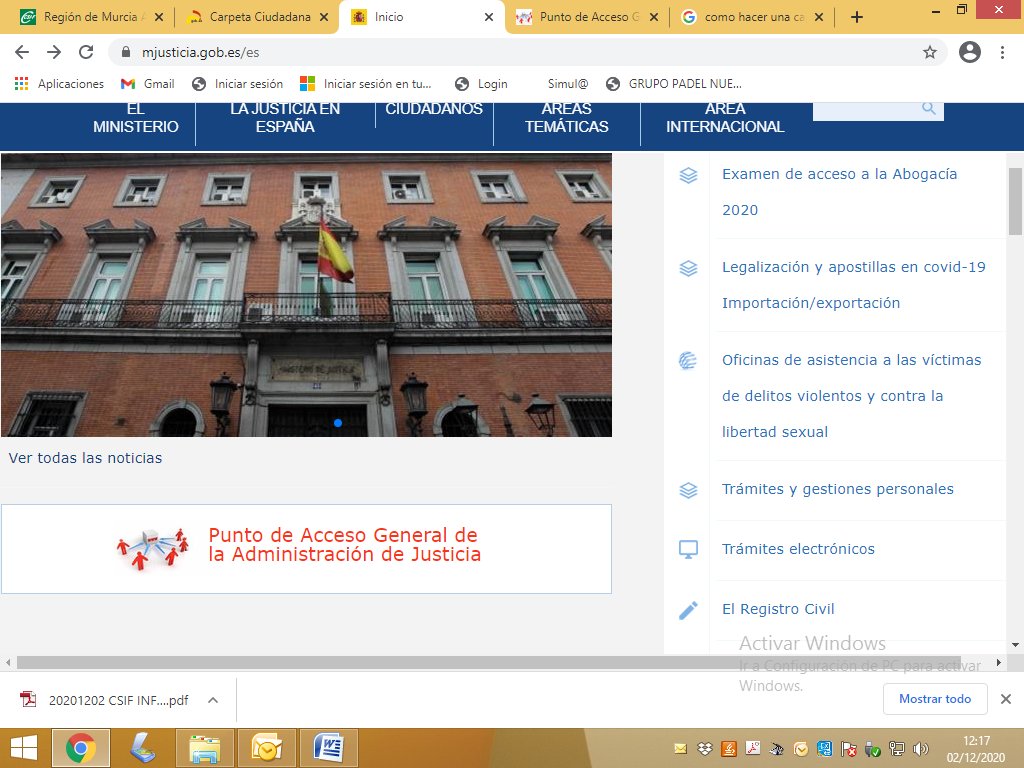Open the Simul@ bookmark
Viewport: 1024px width, 768px height.
tap(568, 84)
